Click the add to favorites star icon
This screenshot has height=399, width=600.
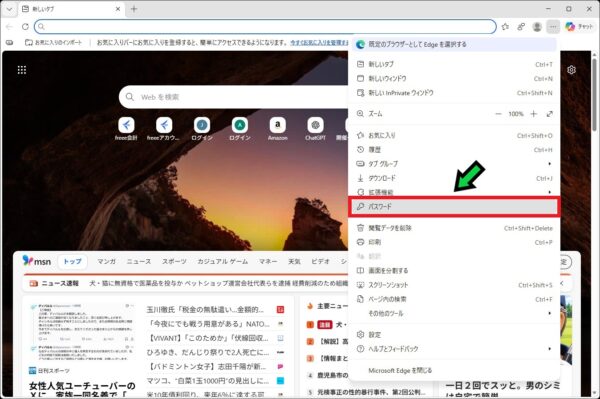pos(505,27)
